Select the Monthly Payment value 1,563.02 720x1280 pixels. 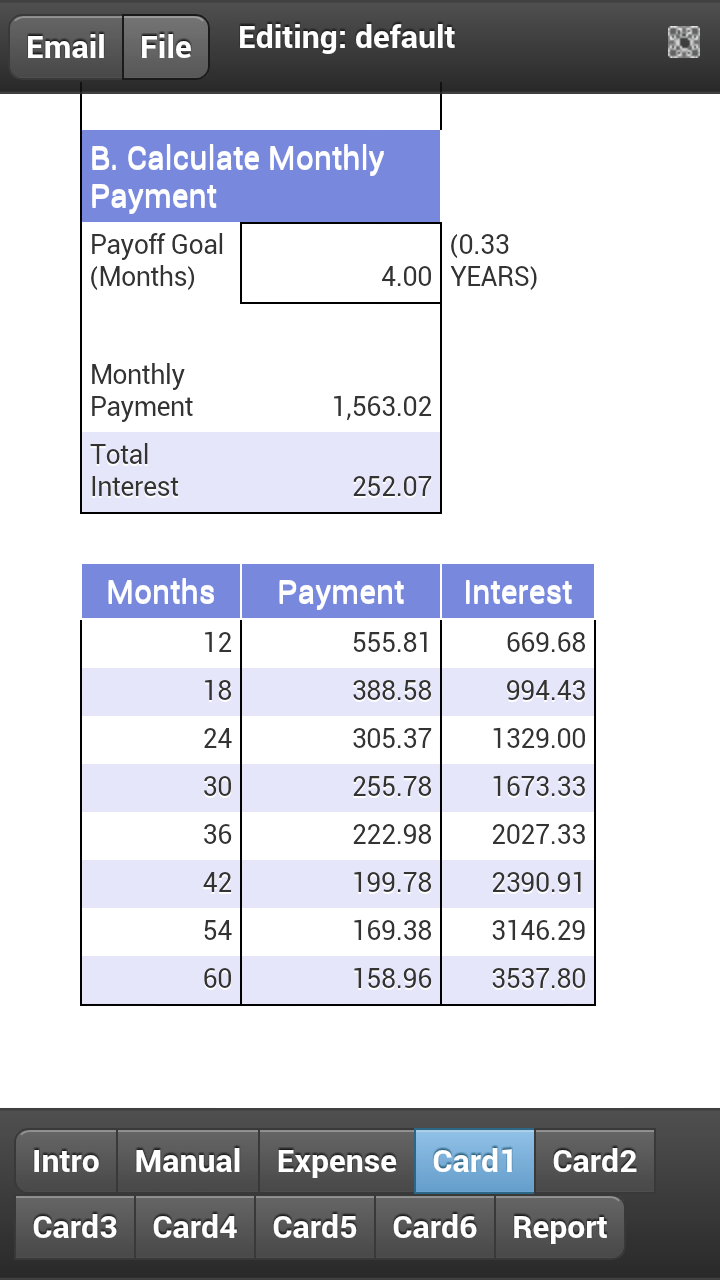382,407
